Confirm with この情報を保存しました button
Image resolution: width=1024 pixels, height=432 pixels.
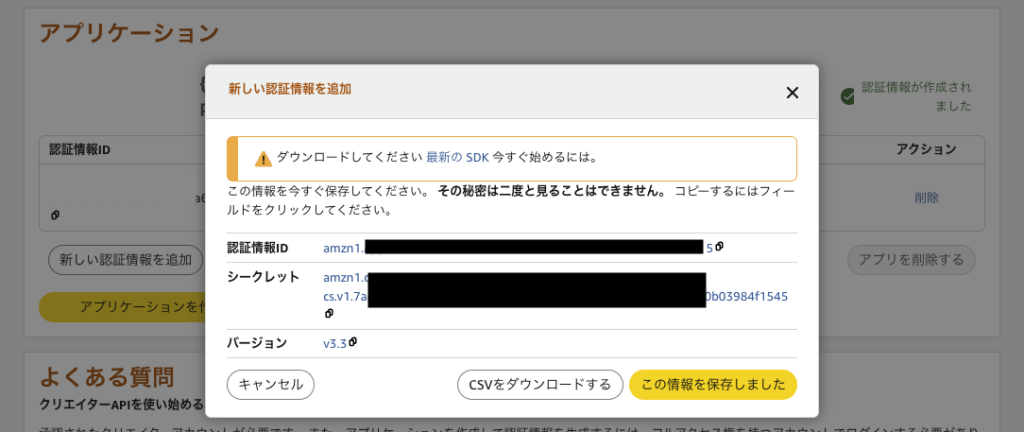coord(713,384)
